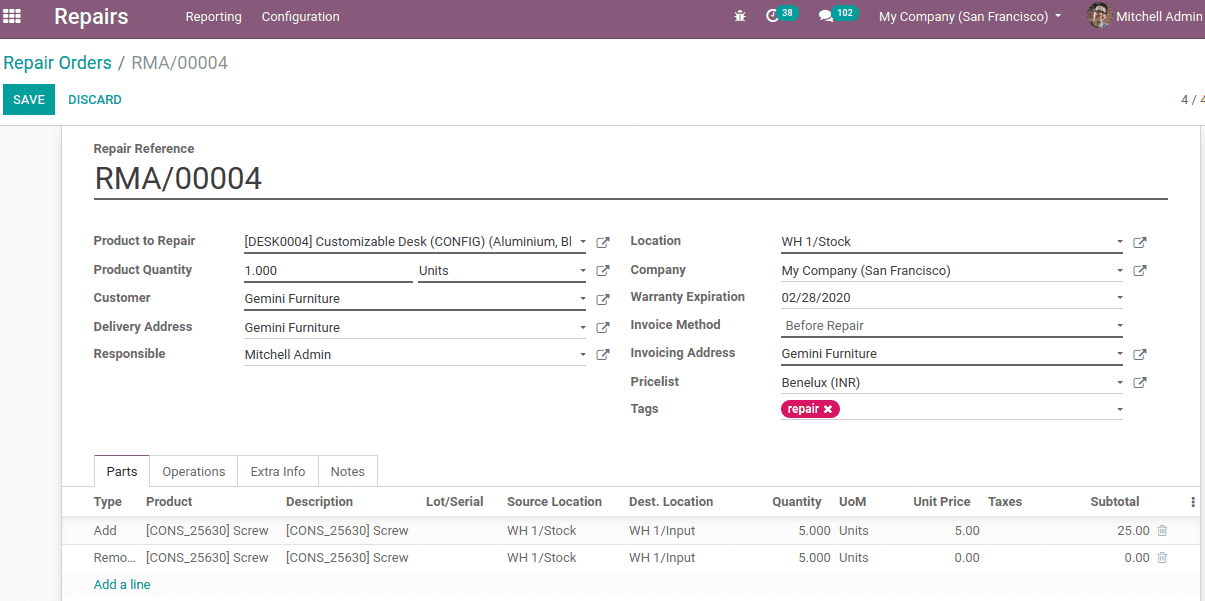Open external link for Location field
Image resolution: width=1205 pixels, height=601 pixels.
(1140, 243)
